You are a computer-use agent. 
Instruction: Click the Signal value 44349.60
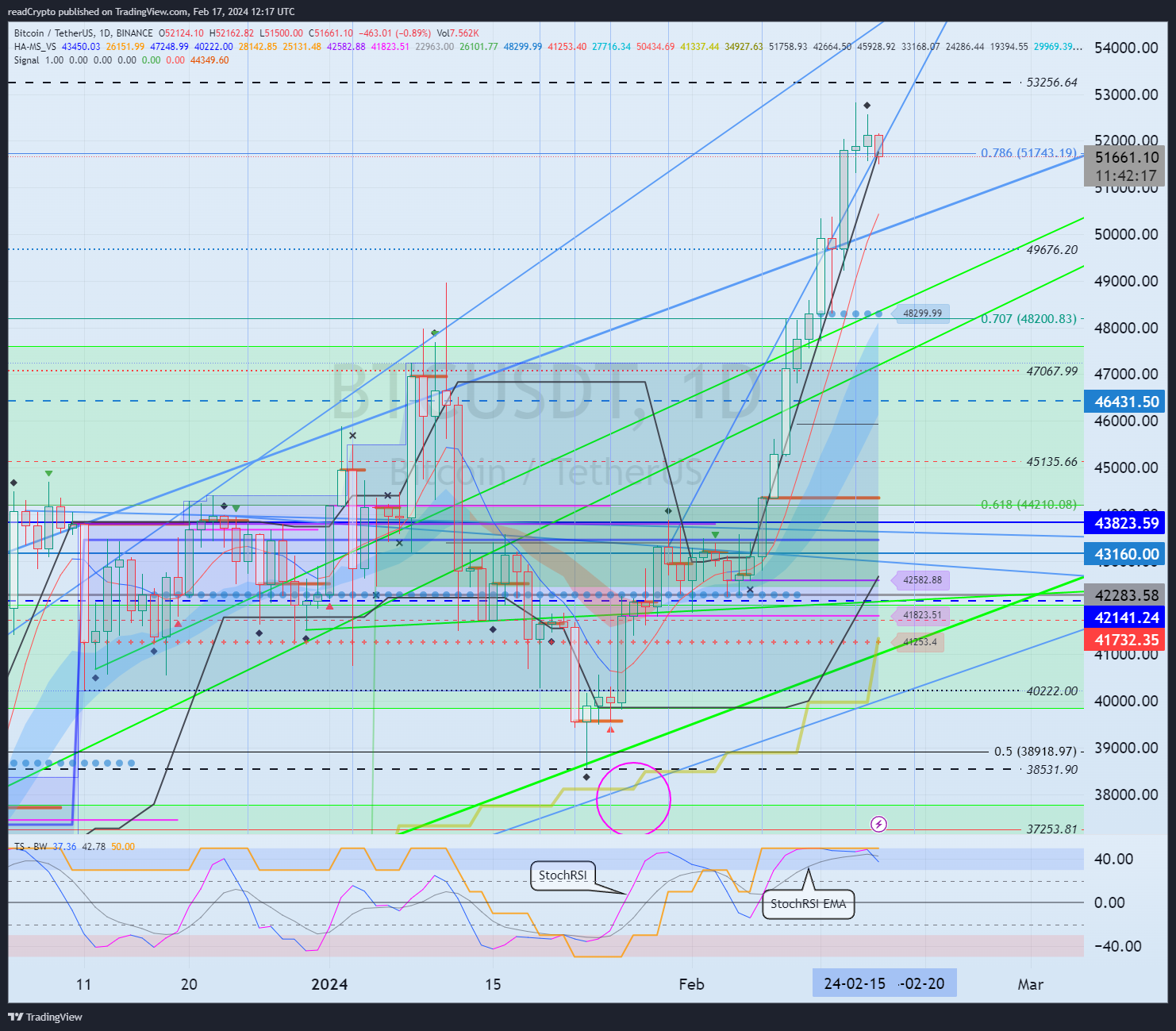(209, 60)
